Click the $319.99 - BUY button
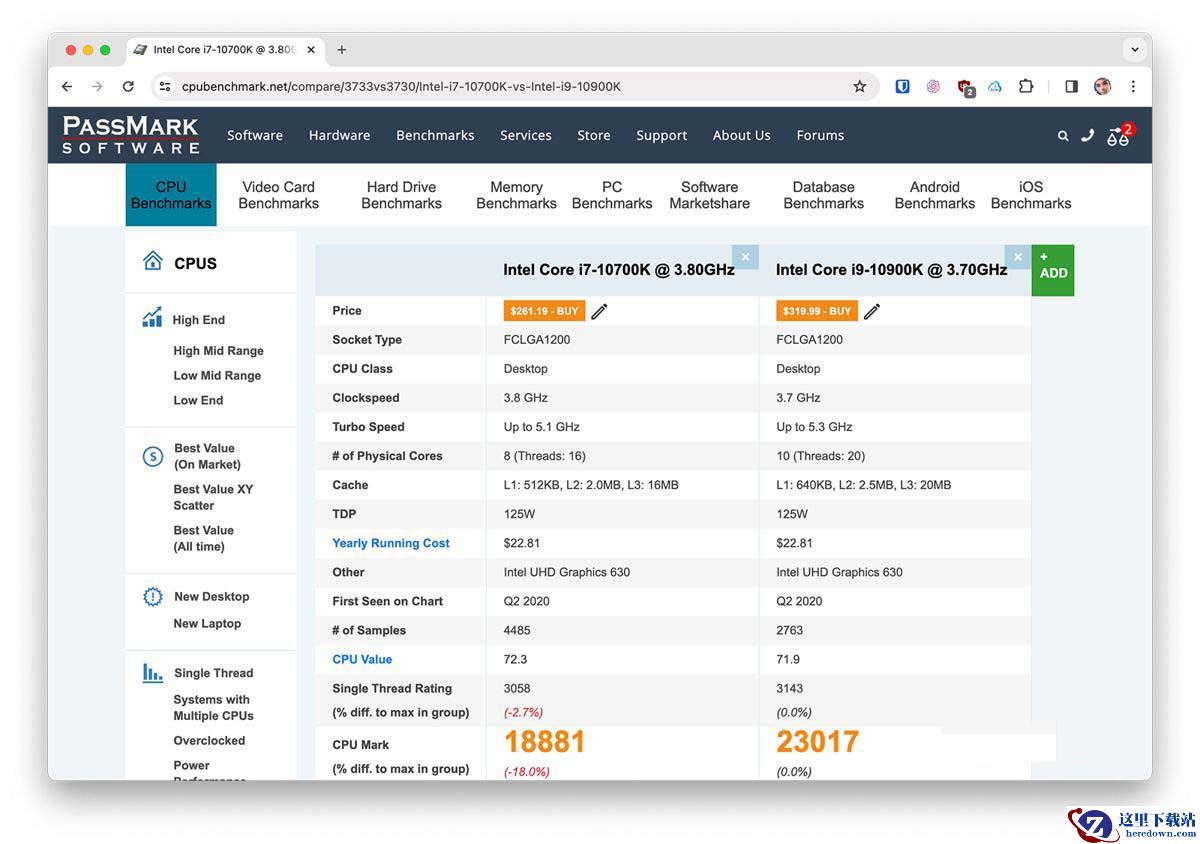This screenshot has height=844, width=1200. [x=817, y=311]
